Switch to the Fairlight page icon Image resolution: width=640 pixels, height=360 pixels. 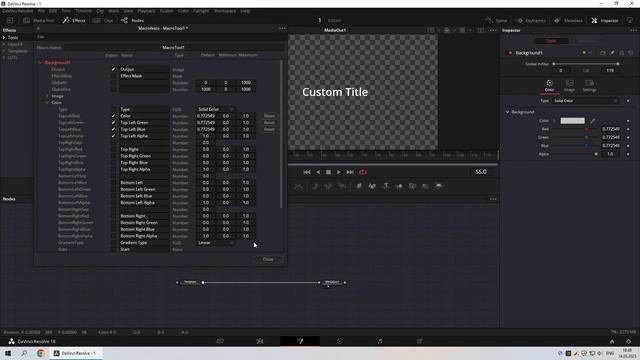tap(380, 341)
